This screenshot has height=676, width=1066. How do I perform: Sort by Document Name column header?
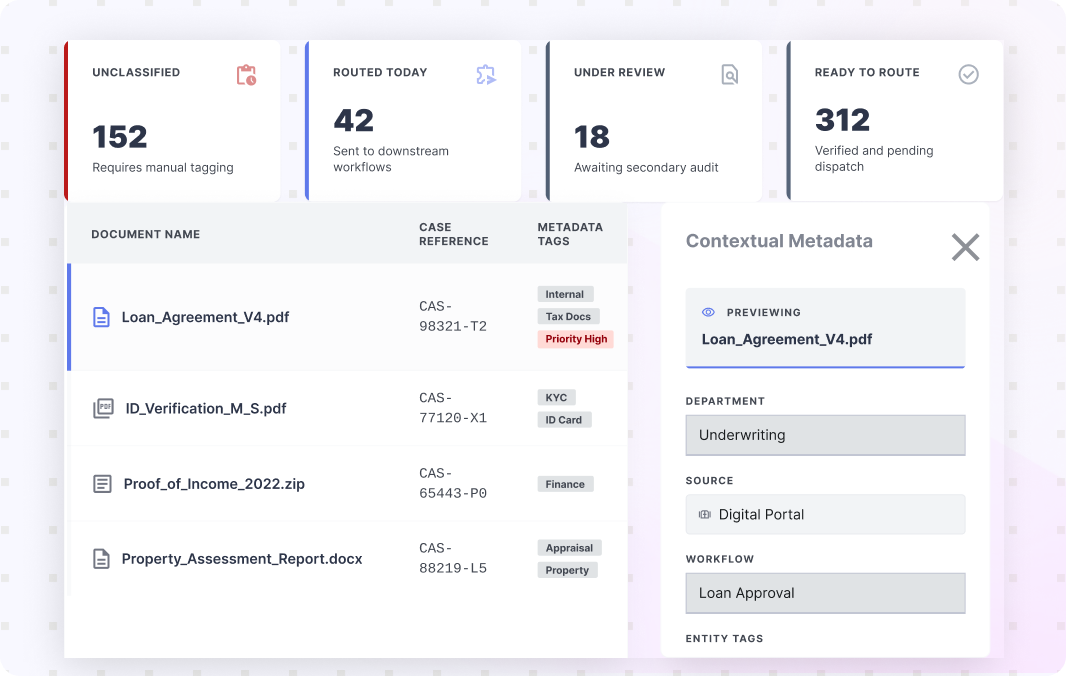145,234
